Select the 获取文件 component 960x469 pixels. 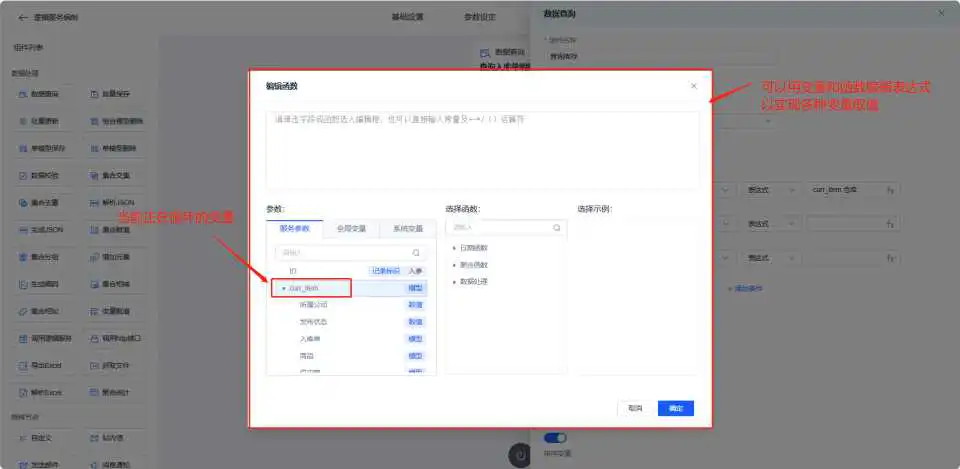click(113, 365)
